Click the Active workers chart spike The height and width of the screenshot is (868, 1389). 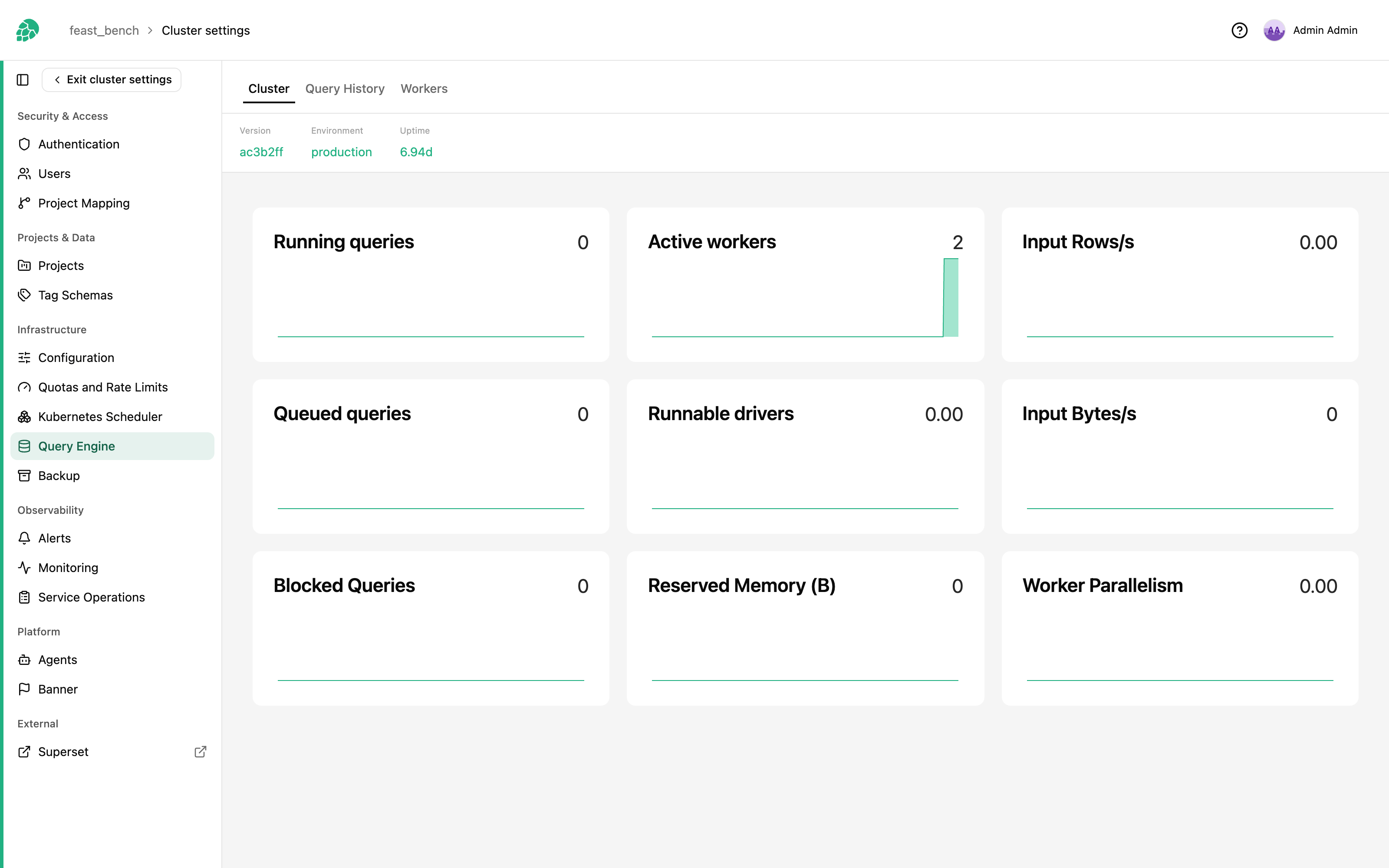tap(951, 297)
